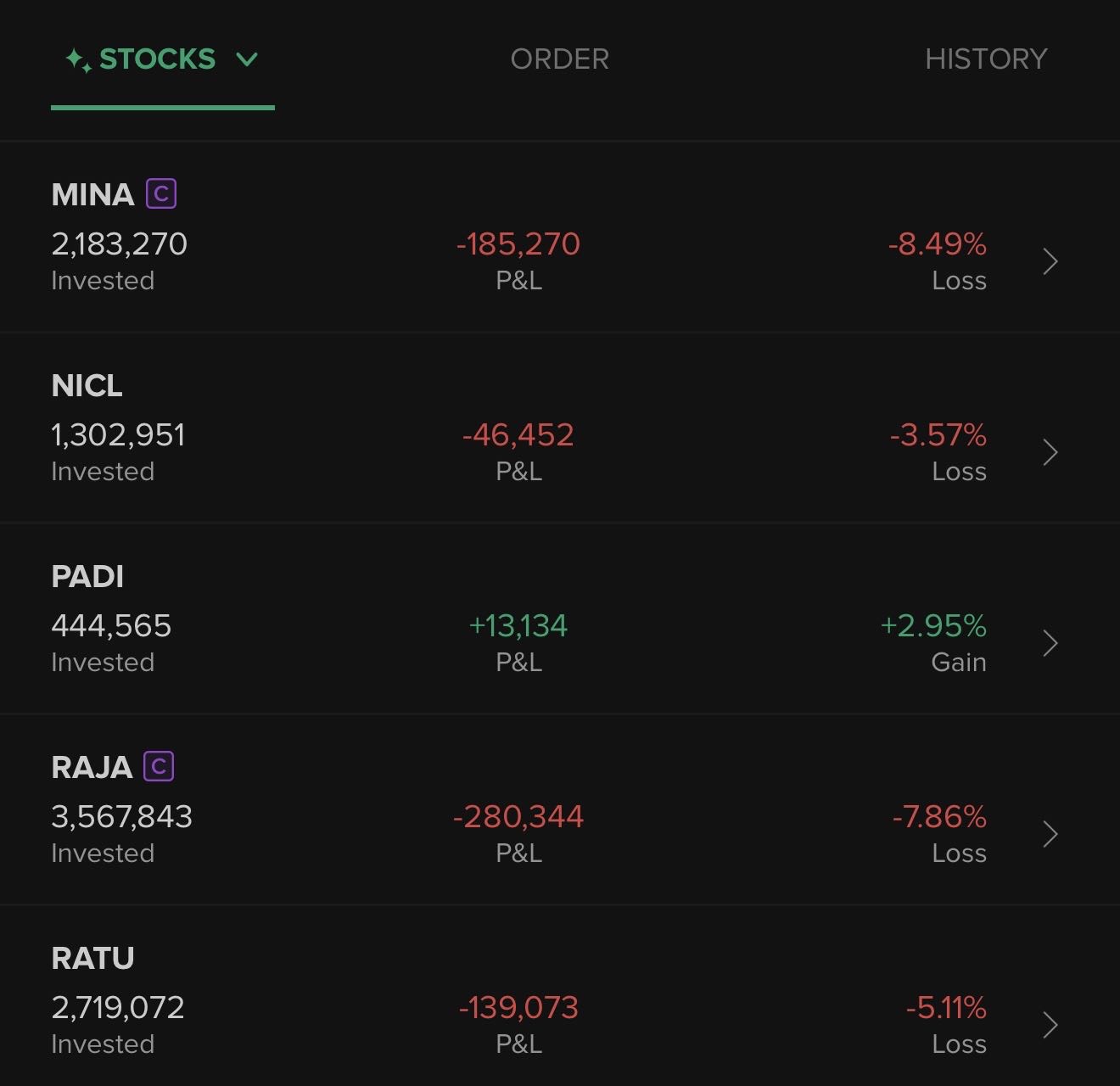Switch to the ORDER tab
1120x1086 pixels.
point(559,59)
